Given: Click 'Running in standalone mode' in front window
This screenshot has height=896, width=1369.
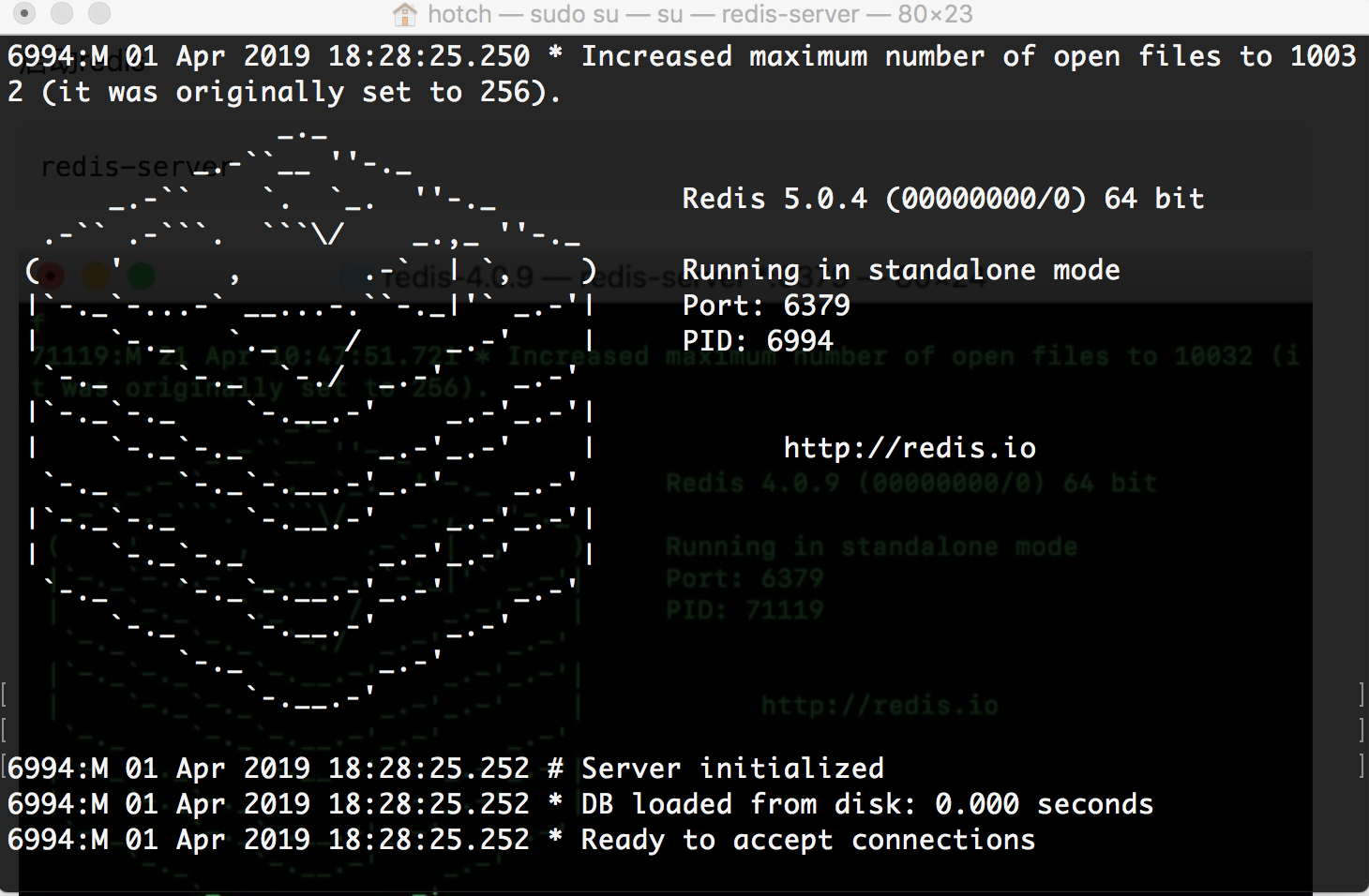Looking at the screenshot, I should click(900, 271).
